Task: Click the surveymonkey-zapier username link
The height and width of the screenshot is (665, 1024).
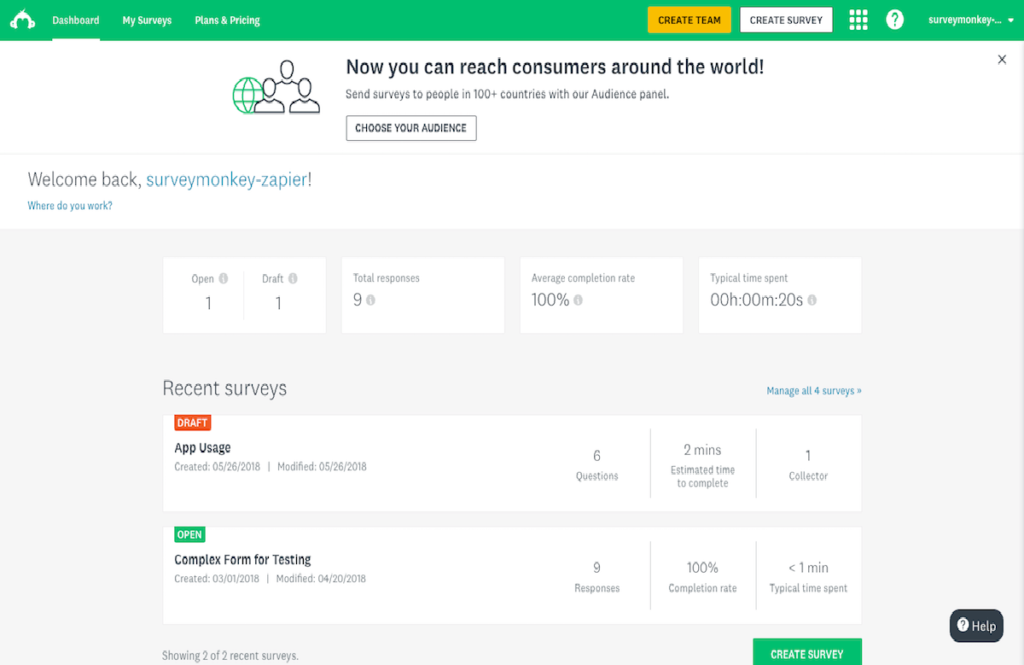Action: 227,180
